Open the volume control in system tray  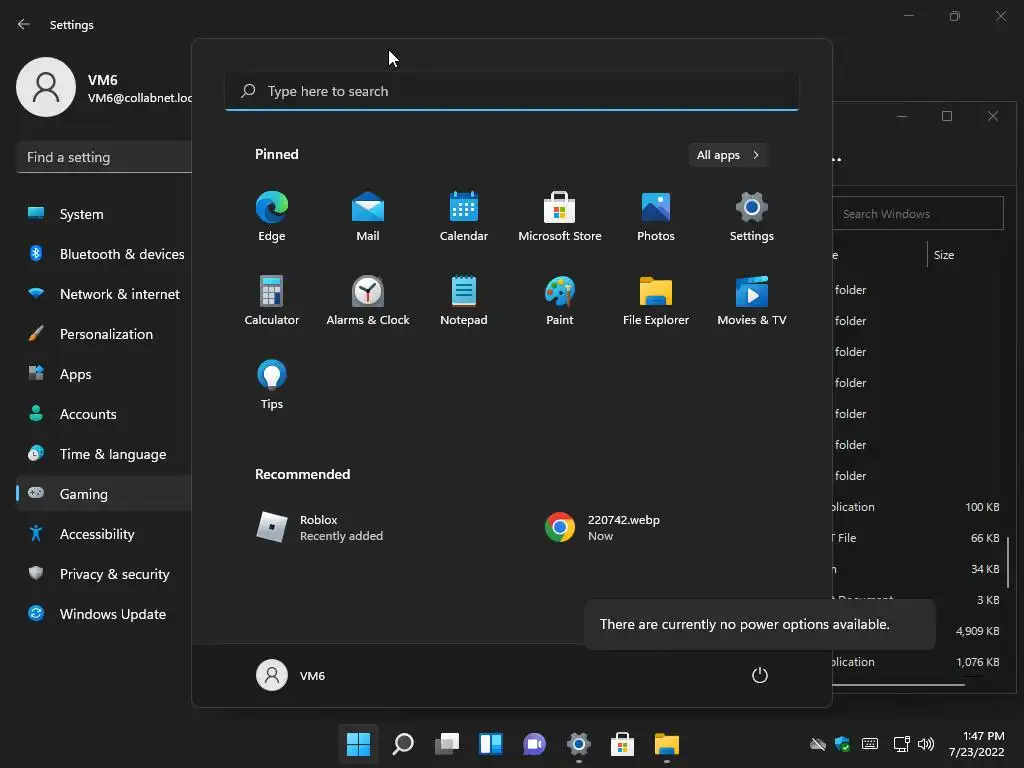926,744
